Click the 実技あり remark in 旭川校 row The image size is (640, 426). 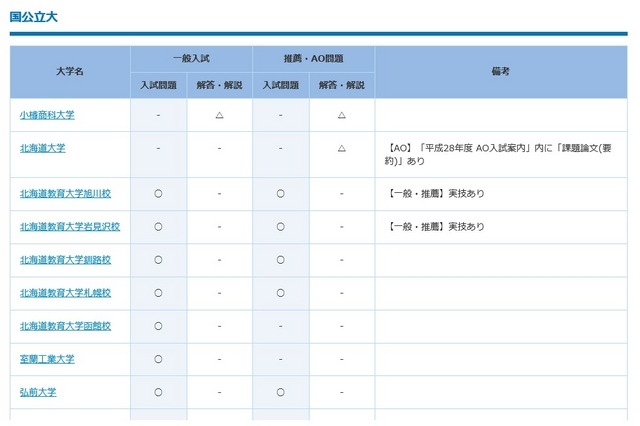pos(434,193)
